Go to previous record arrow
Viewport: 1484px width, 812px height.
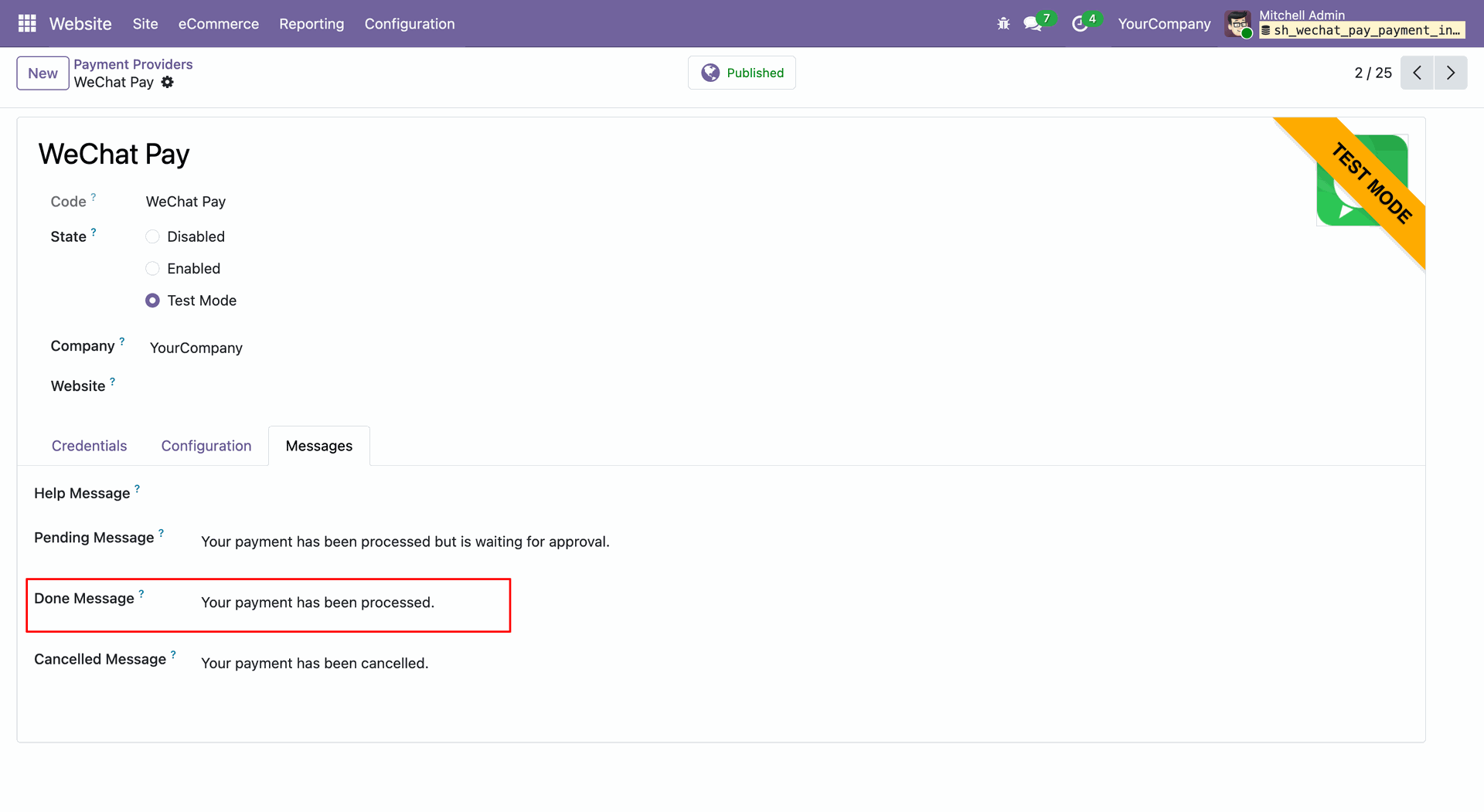pyautogui.click(x=1417, y=73)
